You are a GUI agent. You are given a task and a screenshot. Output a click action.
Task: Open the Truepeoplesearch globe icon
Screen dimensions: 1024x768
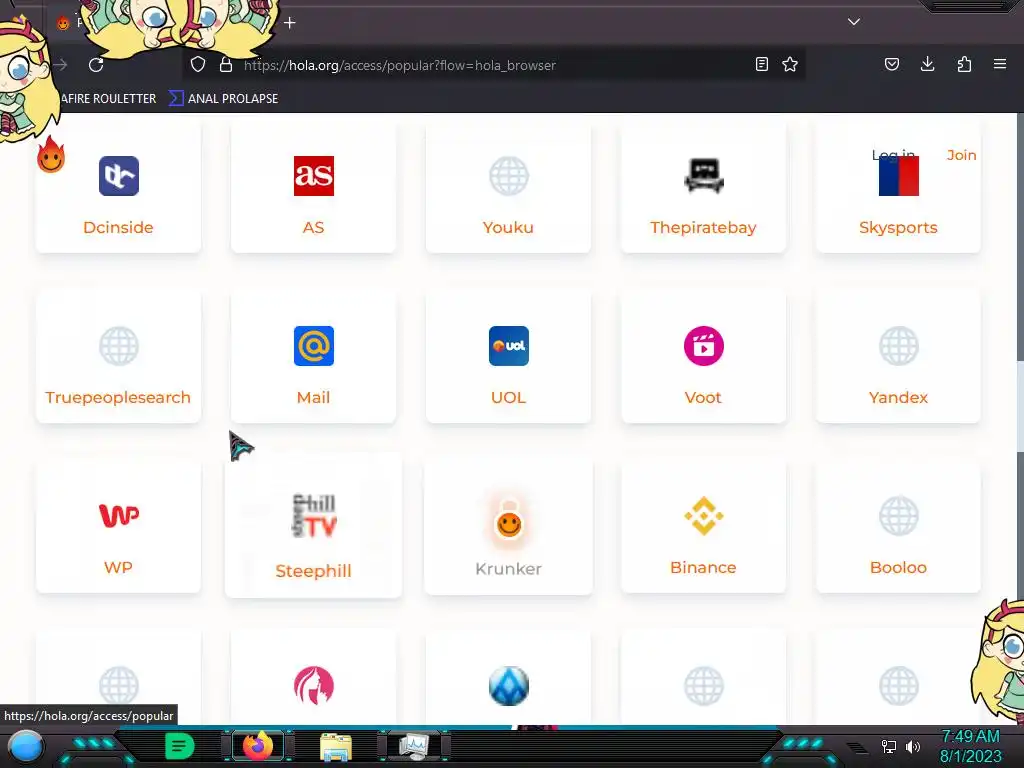(x=118, y=345)
